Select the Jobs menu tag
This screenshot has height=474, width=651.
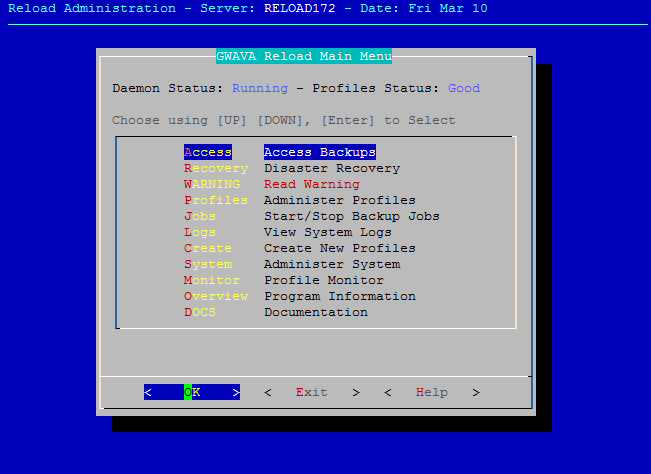coord(200,217)
